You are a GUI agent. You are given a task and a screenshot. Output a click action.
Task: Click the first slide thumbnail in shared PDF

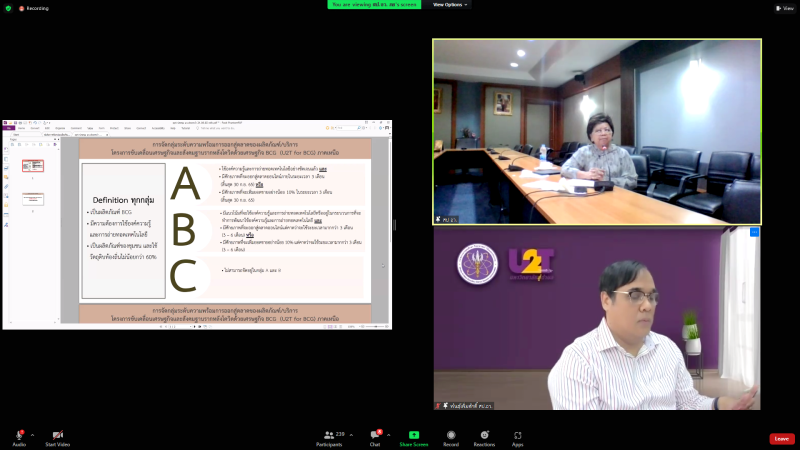coord(33,166)
